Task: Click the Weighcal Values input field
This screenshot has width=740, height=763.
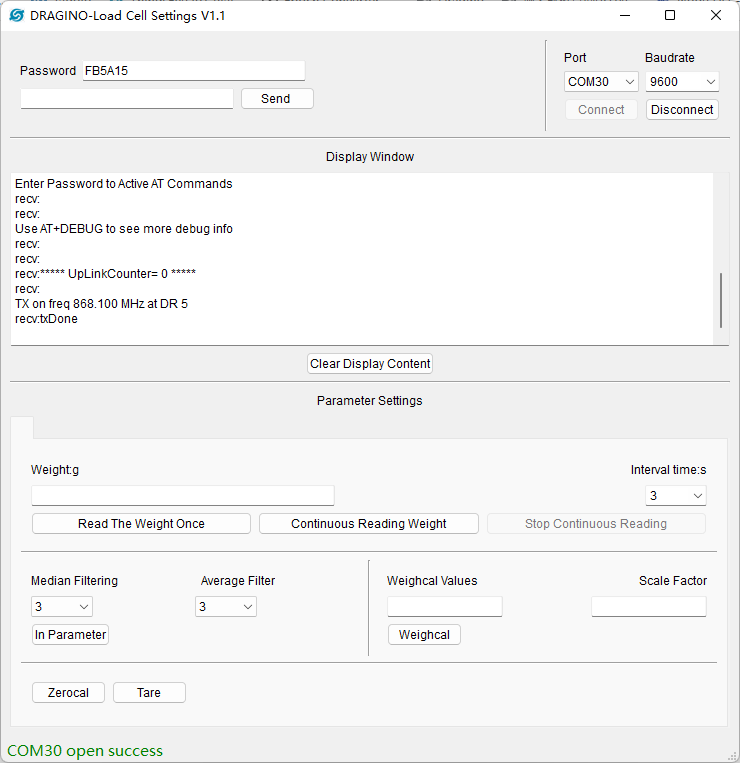Action: click(x=445, y=607)
